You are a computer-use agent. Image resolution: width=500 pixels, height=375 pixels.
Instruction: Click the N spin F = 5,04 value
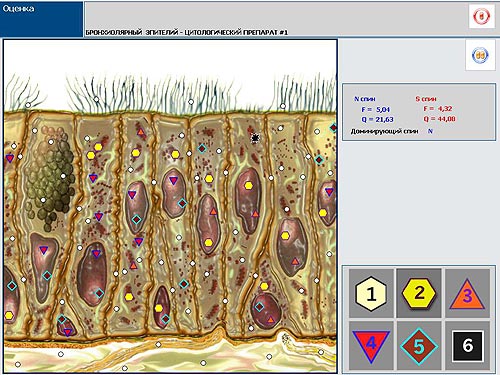tap(376, 109)
